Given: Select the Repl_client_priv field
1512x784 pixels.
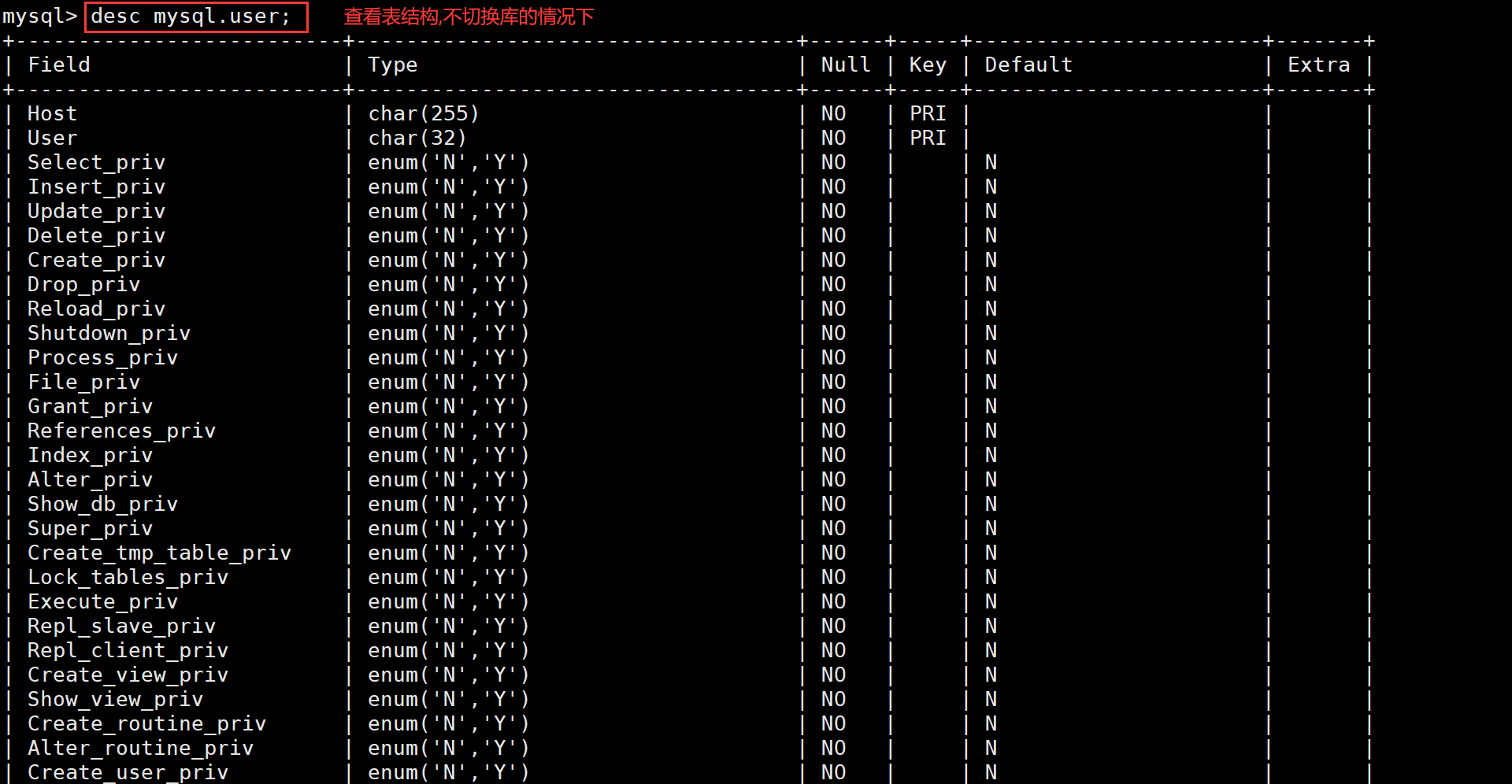Looking at the screenshot, I should [128, 650].
